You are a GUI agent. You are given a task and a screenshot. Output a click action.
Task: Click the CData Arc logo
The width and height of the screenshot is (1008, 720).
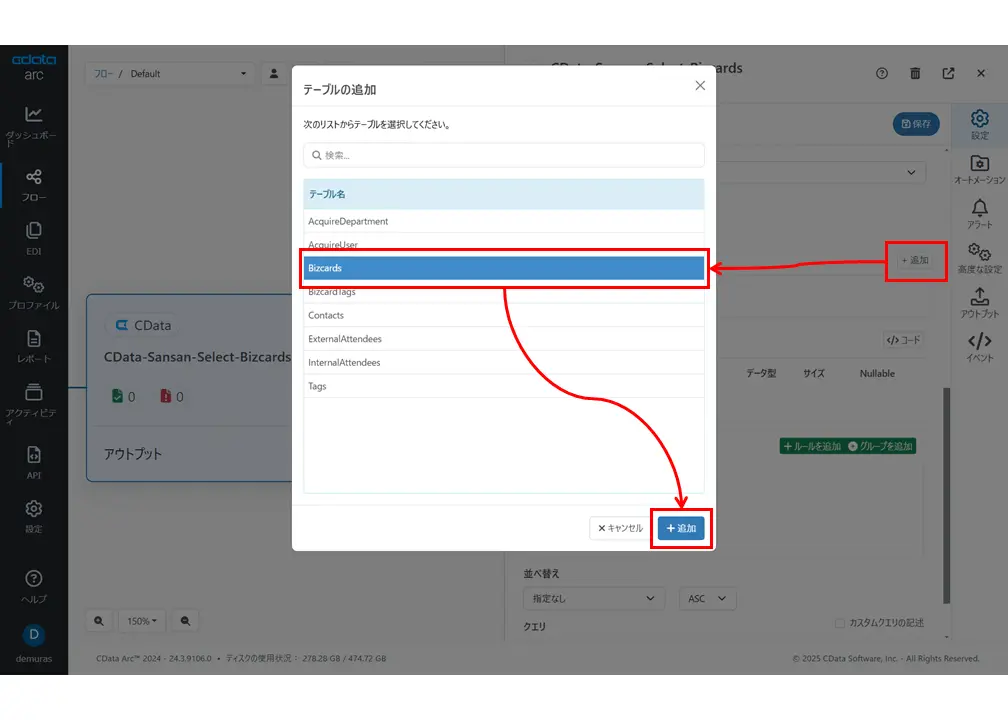33,67
